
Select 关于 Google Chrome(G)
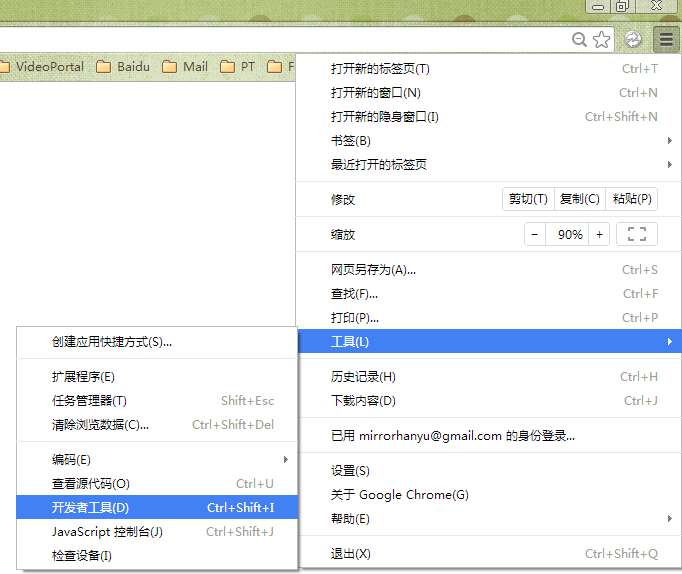pos(489,494)
